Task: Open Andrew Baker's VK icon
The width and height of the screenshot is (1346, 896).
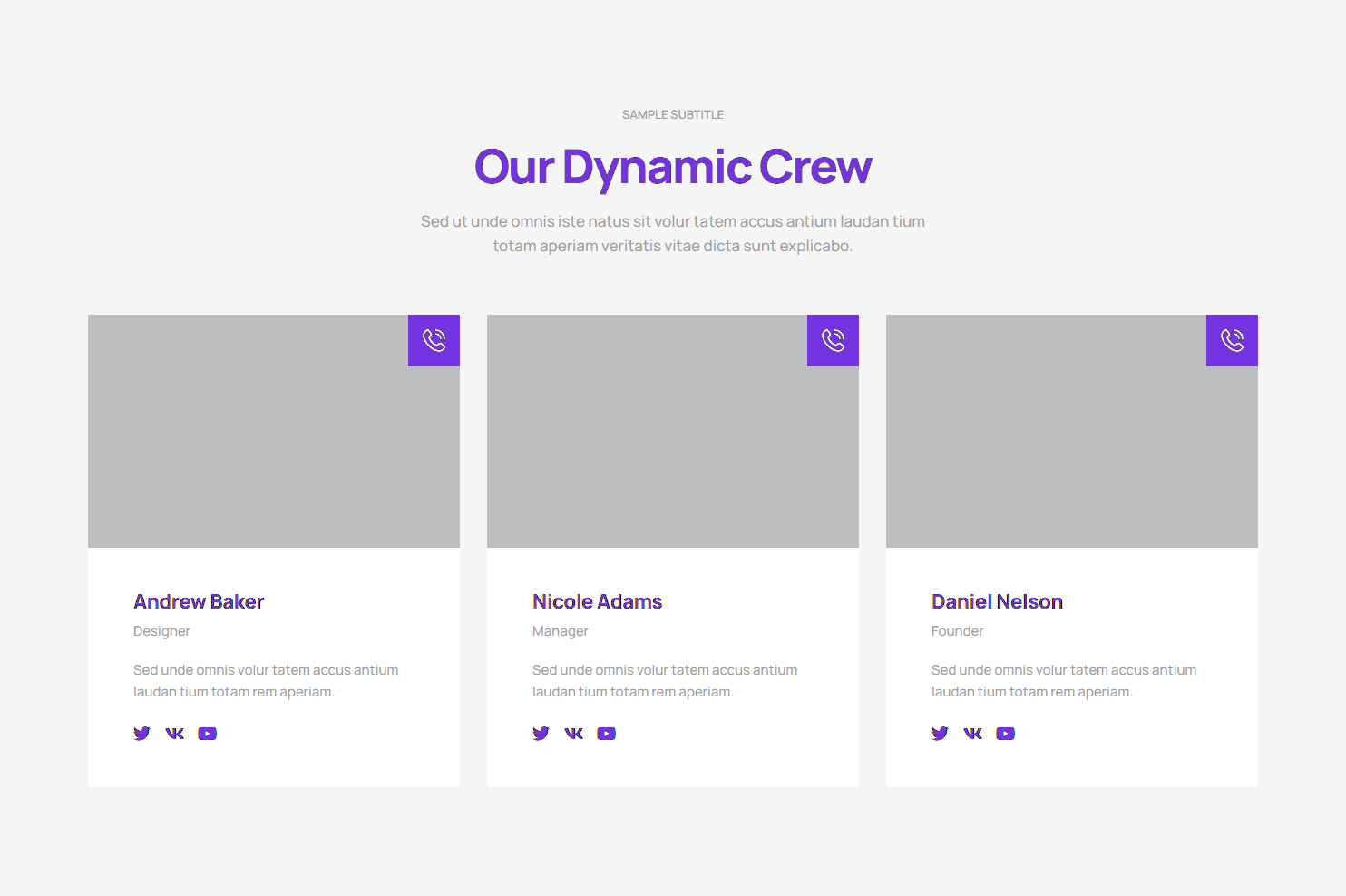Action: pos(175,734)
